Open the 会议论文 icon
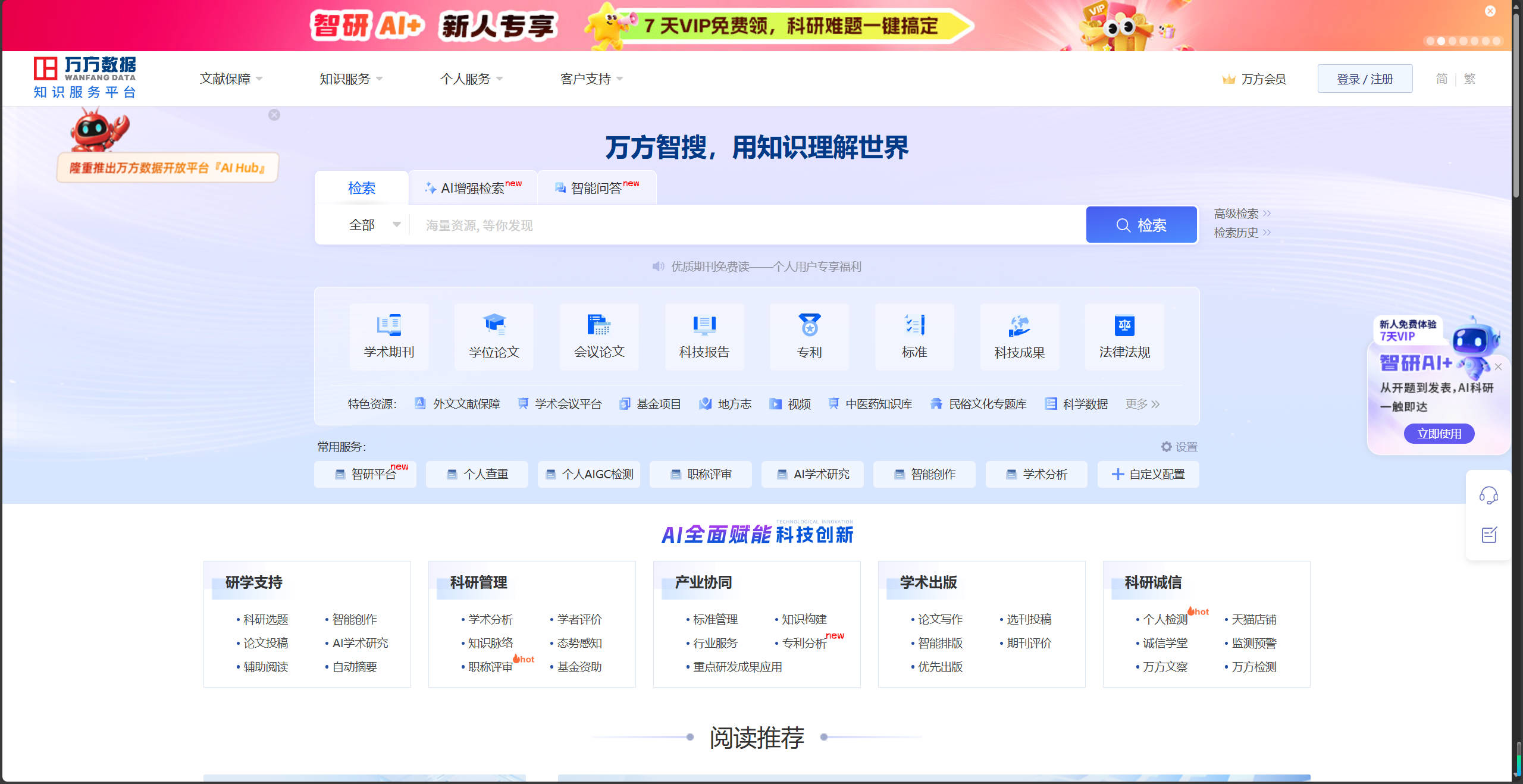The height and width of the screenshot is (784, 1523). [599, 325]
